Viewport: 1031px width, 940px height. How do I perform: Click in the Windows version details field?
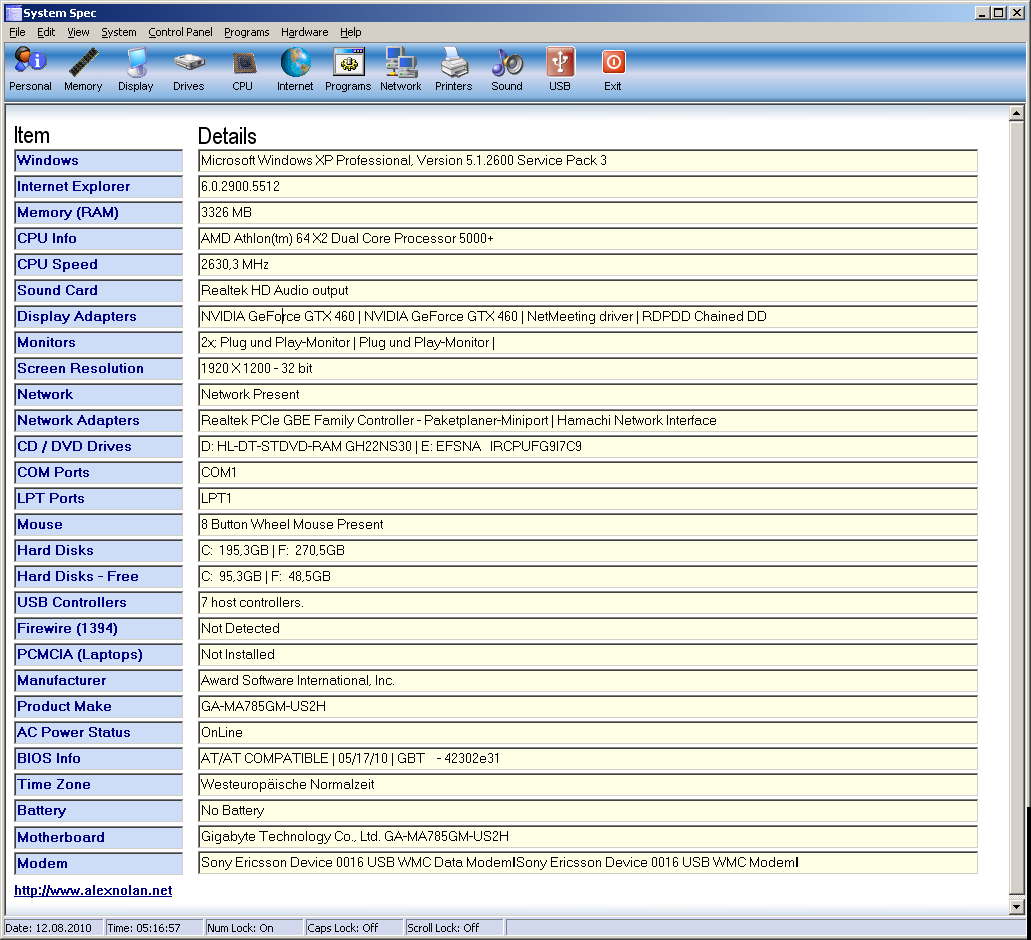[588, 160]
